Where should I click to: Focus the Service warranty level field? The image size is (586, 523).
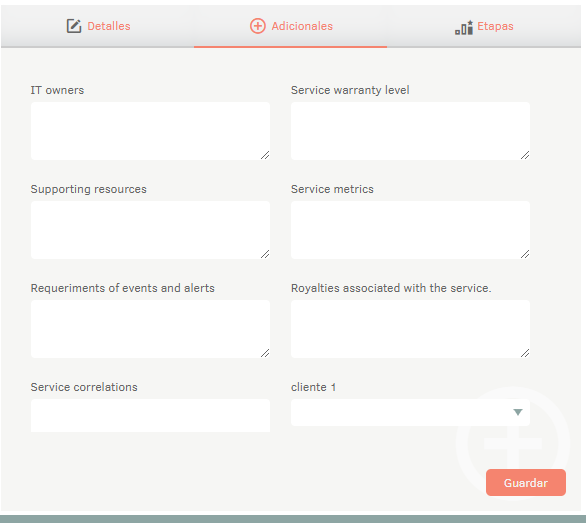(410, 131)
